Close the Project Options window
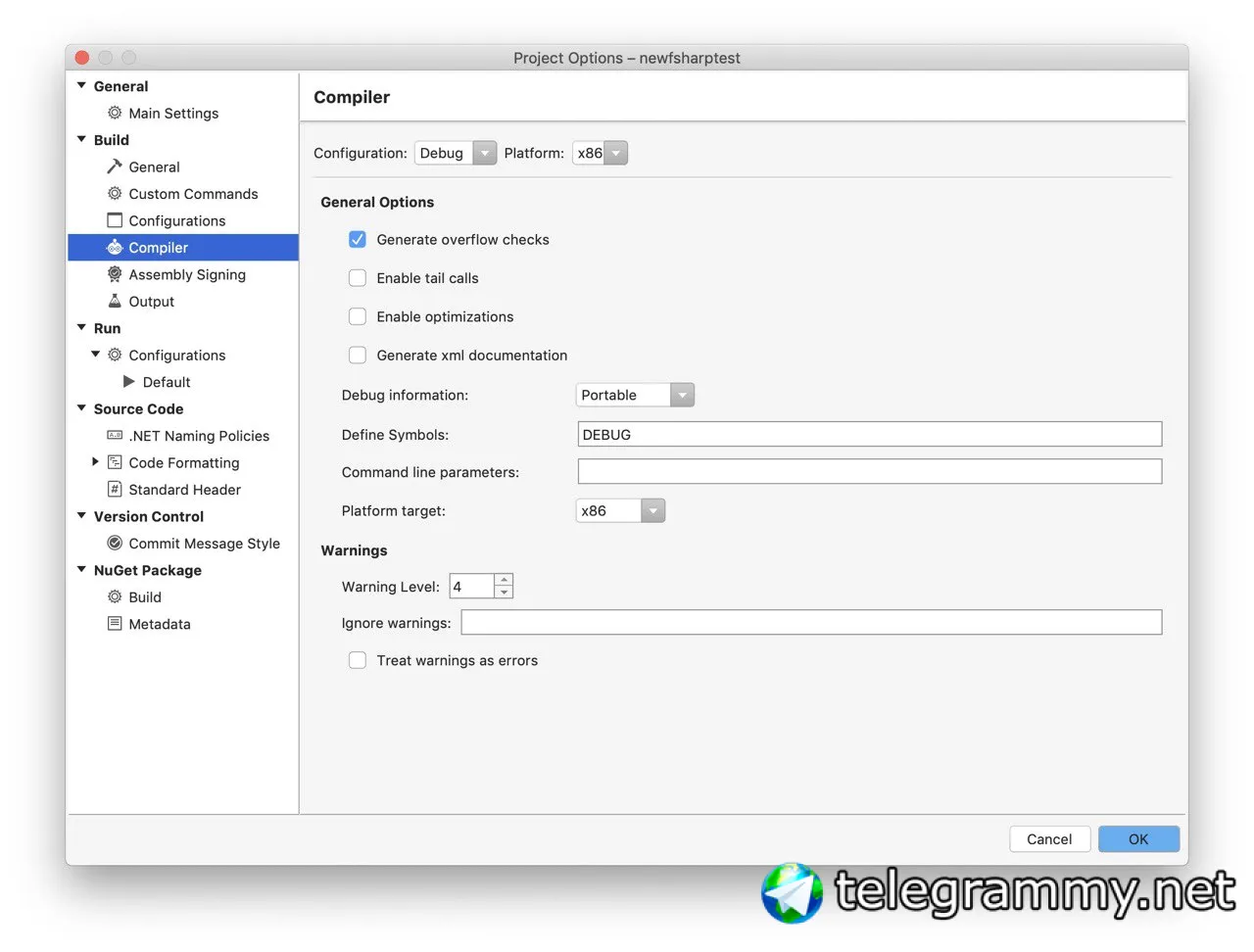This screenshot has height=952, width=1254. click(x=82, y=58)
